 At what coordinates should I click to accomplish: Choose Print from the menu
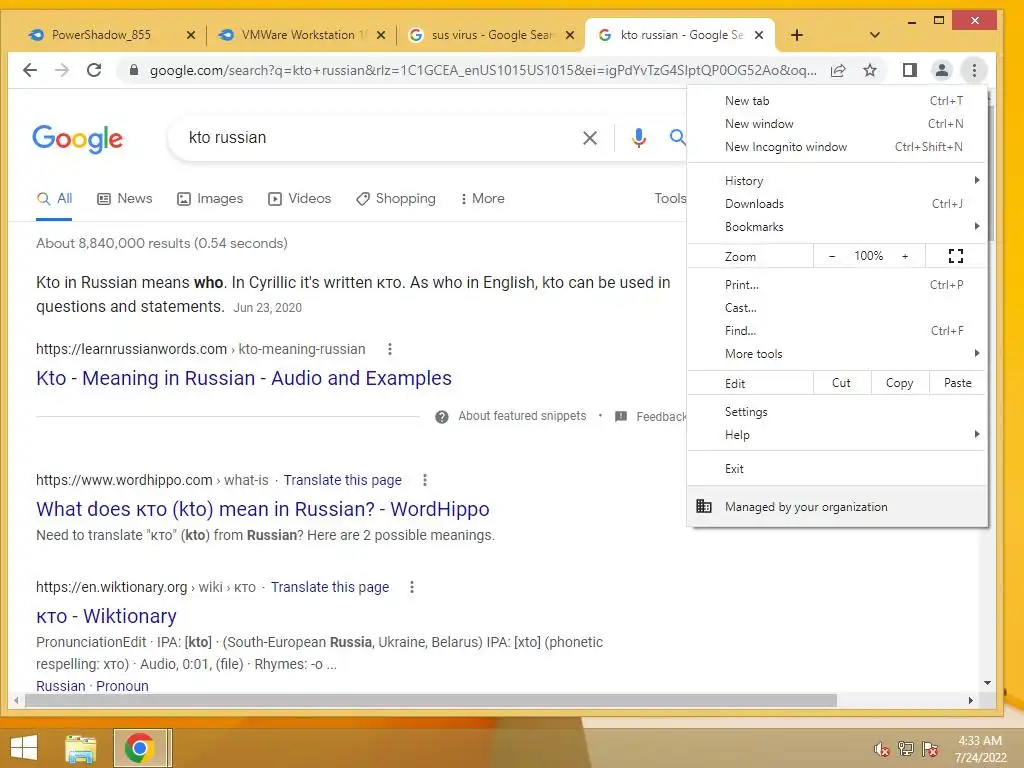[x=837, y=285]
